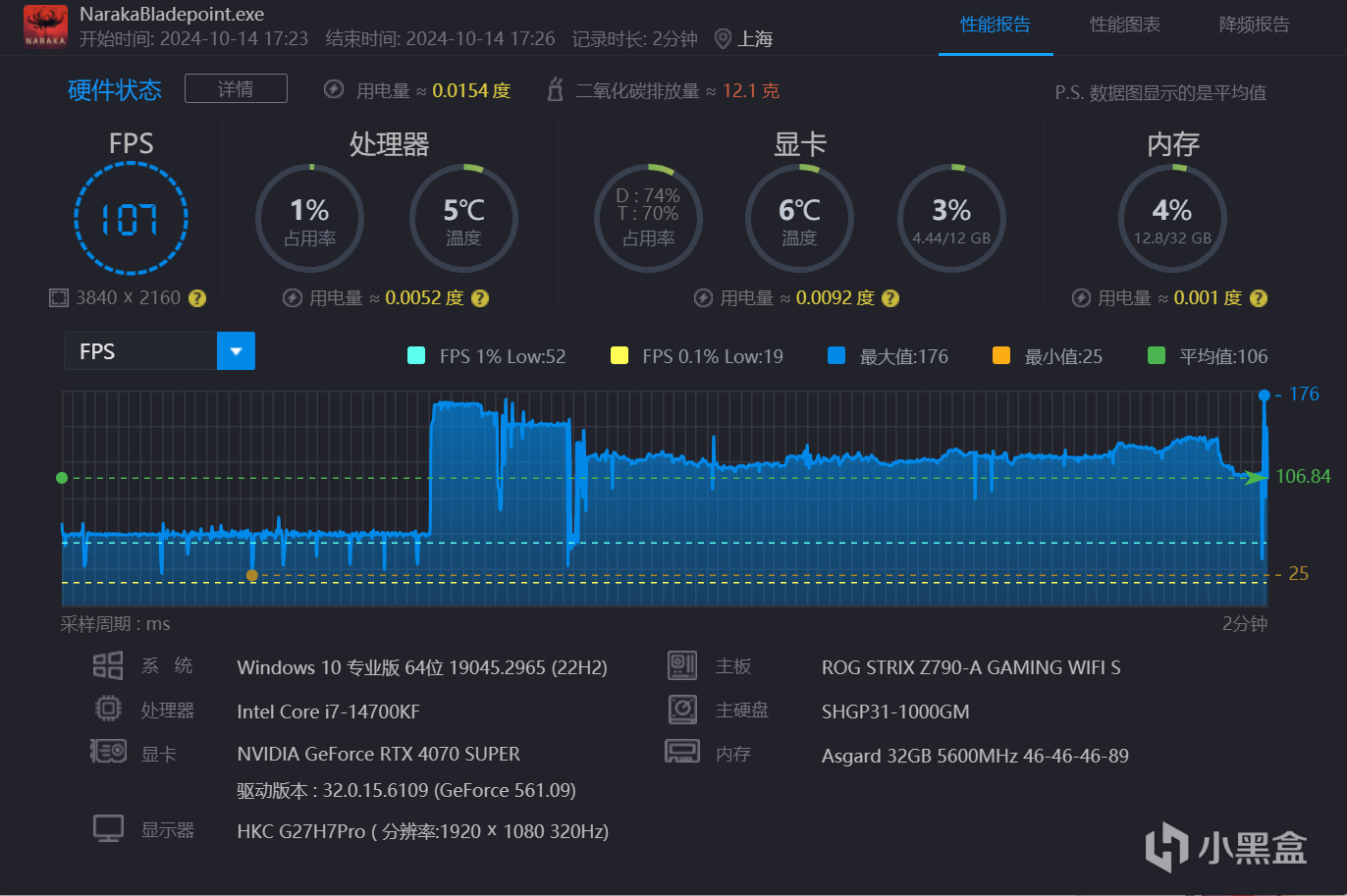Click the FPS chart selector field
This screenshot has width=1347, height=896.
click(x=159, y=351)
